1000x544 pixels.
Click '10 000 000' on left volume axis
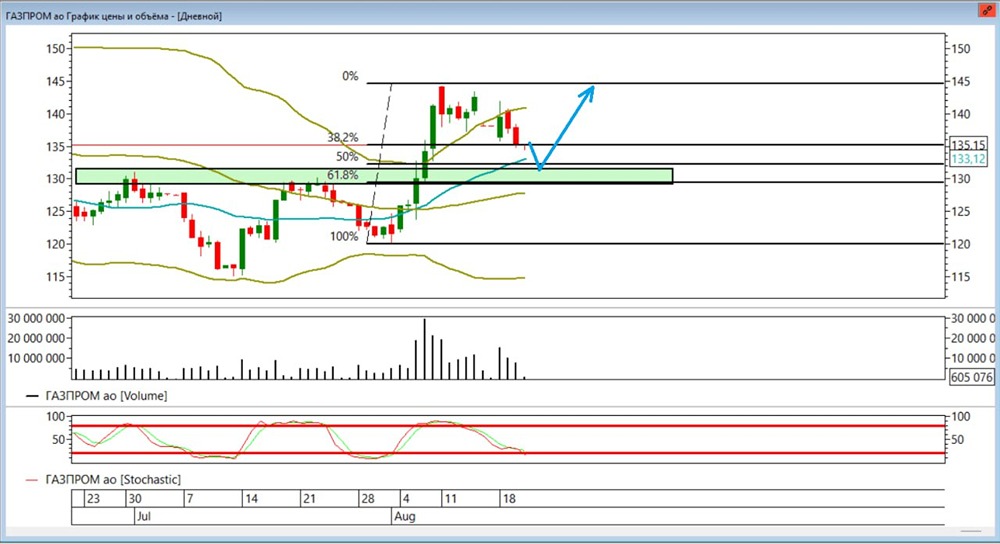(36, 358)
